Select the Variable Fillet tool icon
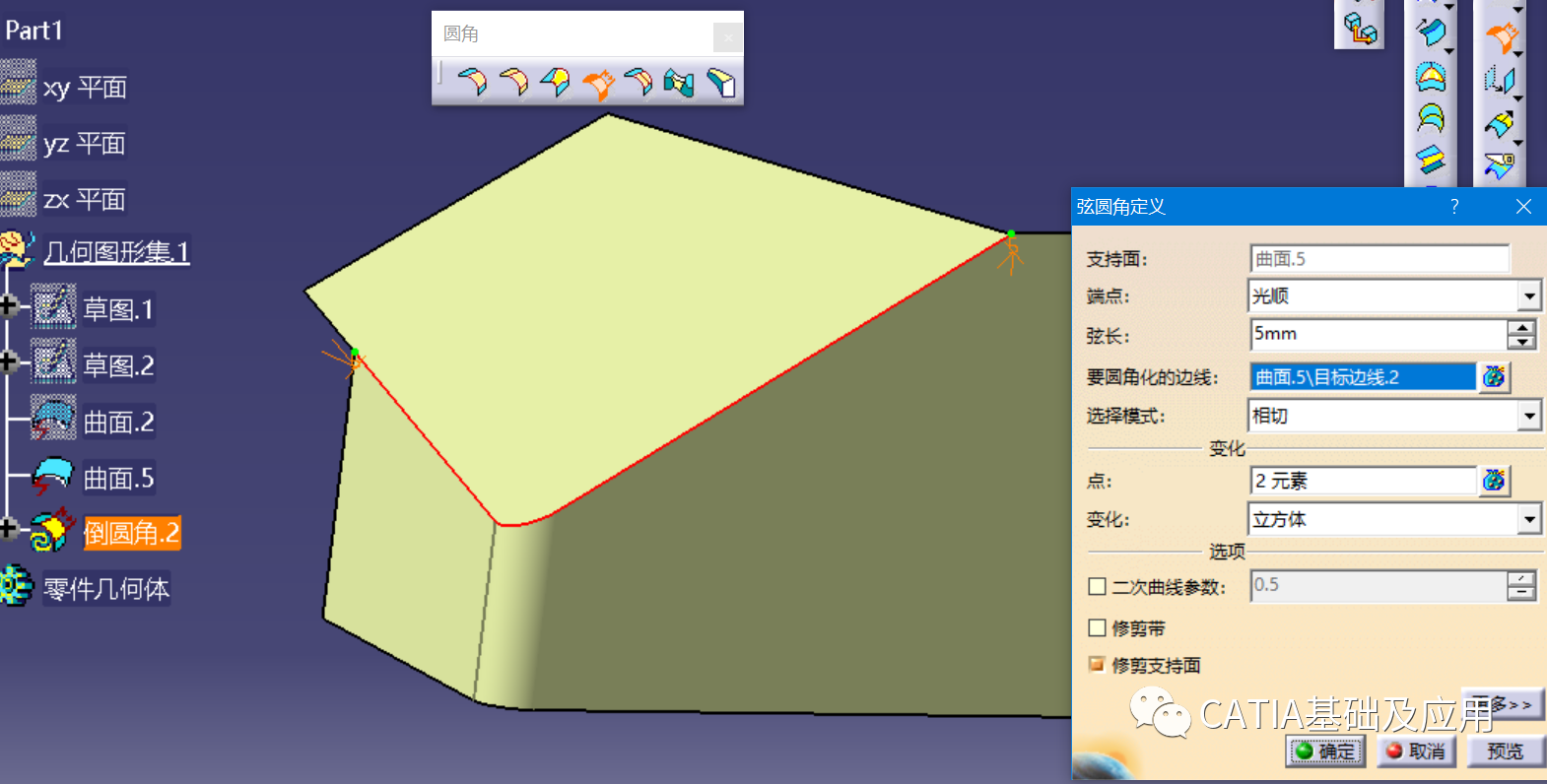 pos(555,83)
